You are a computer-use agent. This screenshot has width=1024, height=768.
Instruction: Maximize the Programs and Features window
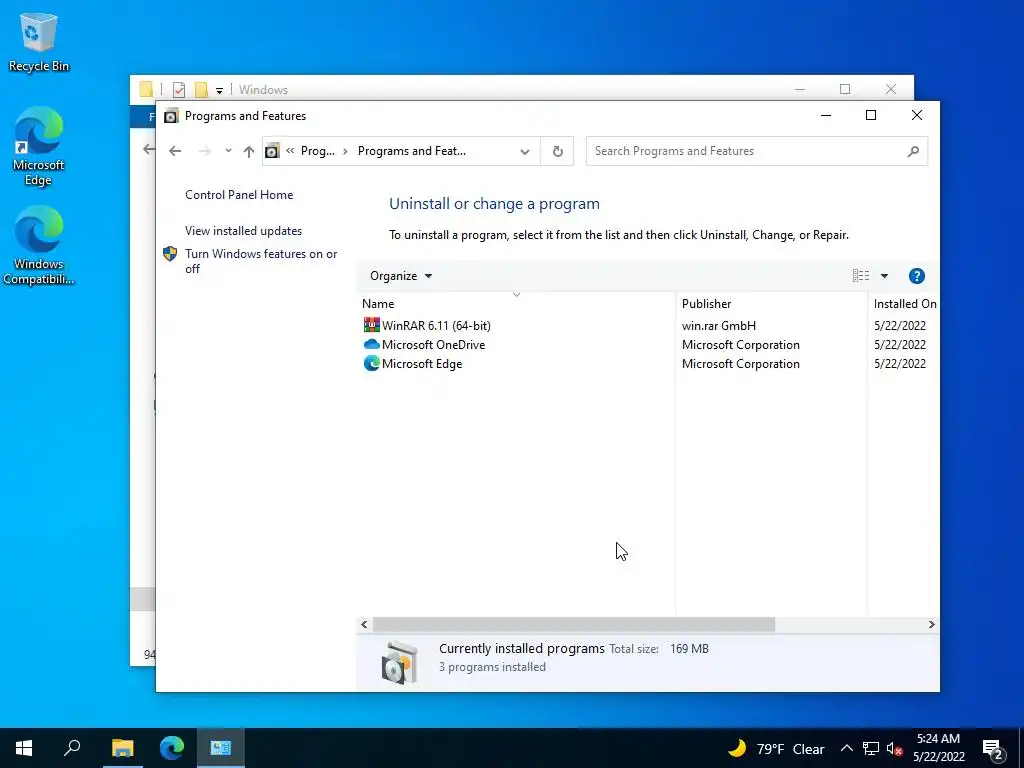[871, 116]
